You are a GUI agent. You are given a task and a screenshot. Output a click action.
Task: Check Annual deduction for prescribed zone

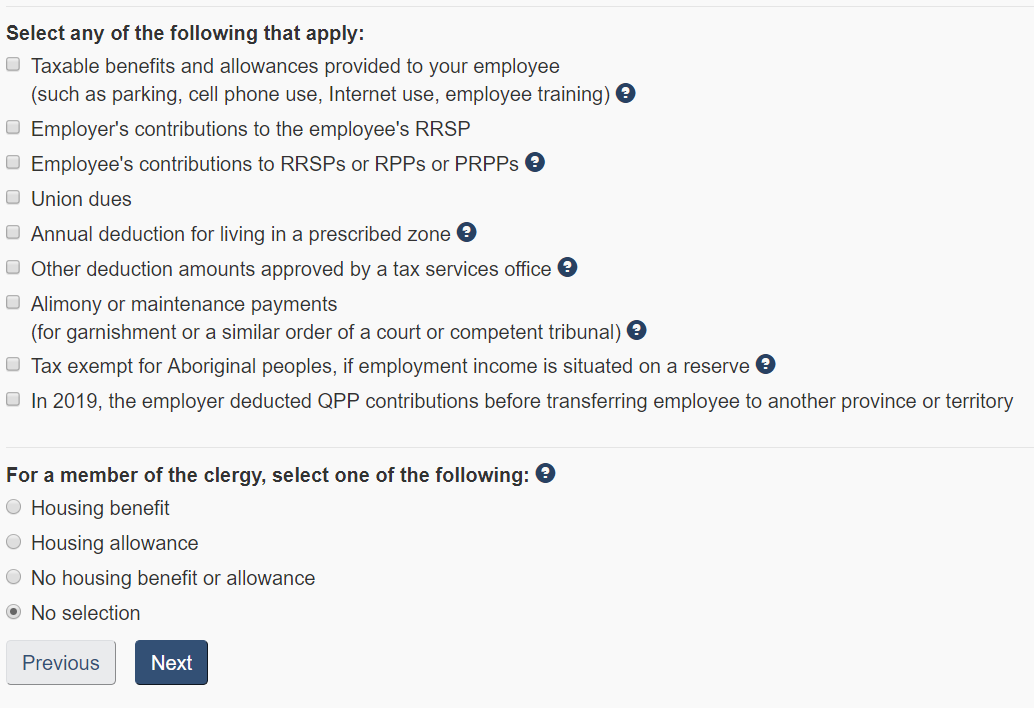click(13, 232)
